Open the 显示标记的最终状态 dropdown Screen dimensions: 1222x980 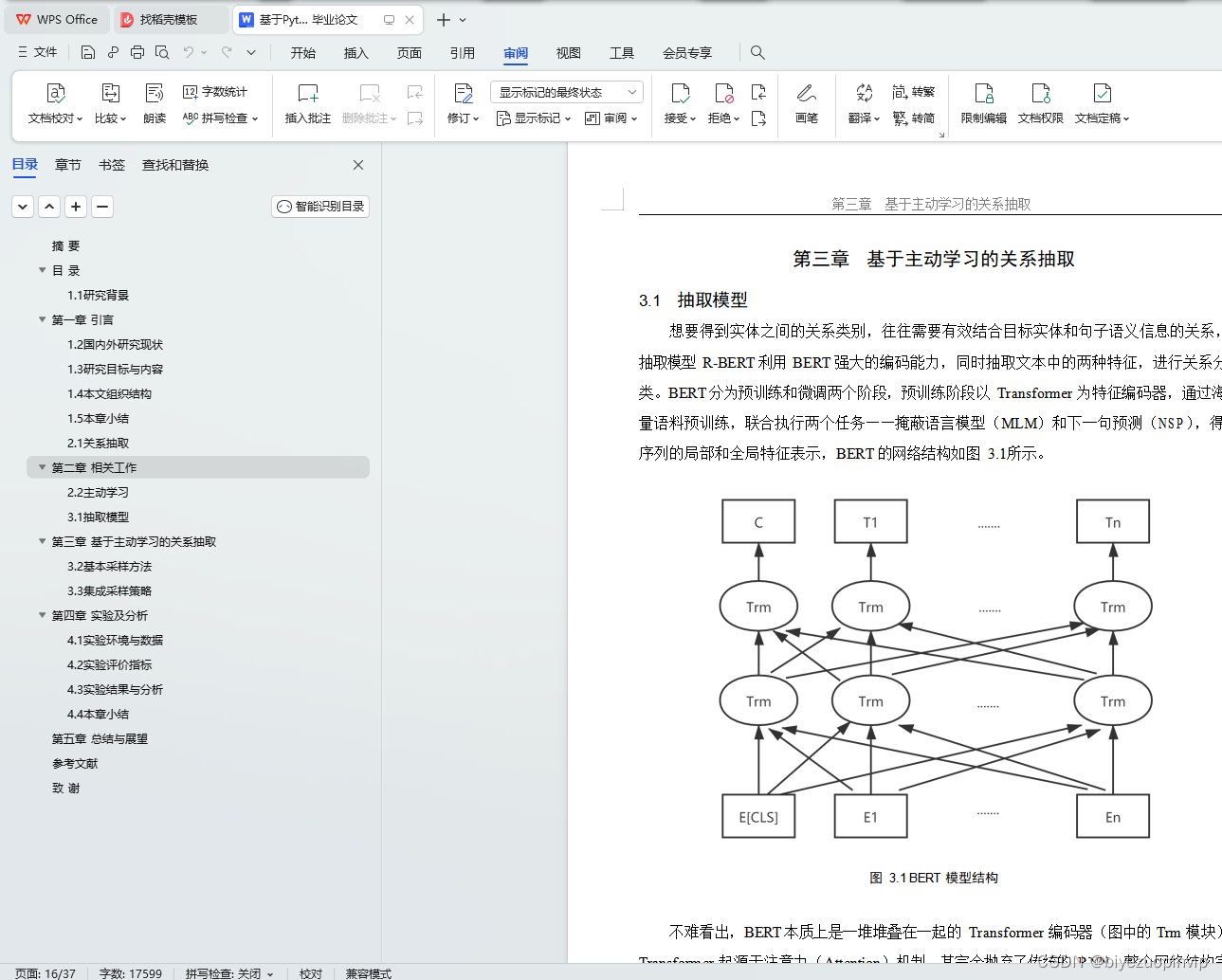click(x=567, y=91)
